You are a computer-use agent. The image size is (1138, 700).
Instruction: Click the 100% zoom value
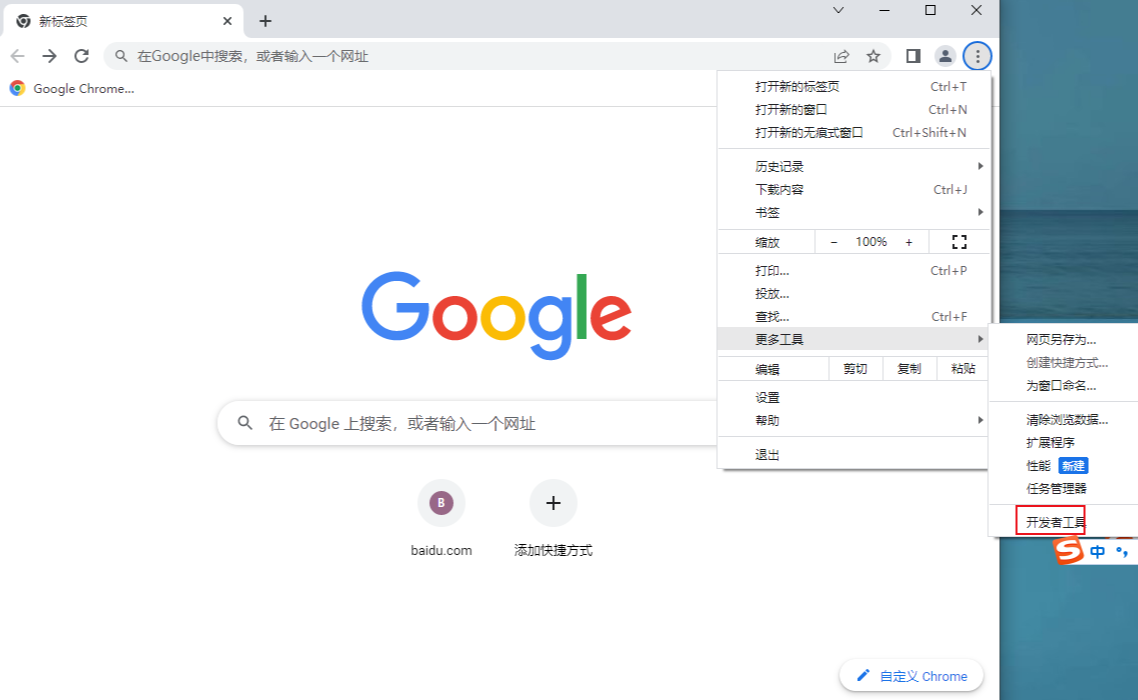click(x=871, y=242)
